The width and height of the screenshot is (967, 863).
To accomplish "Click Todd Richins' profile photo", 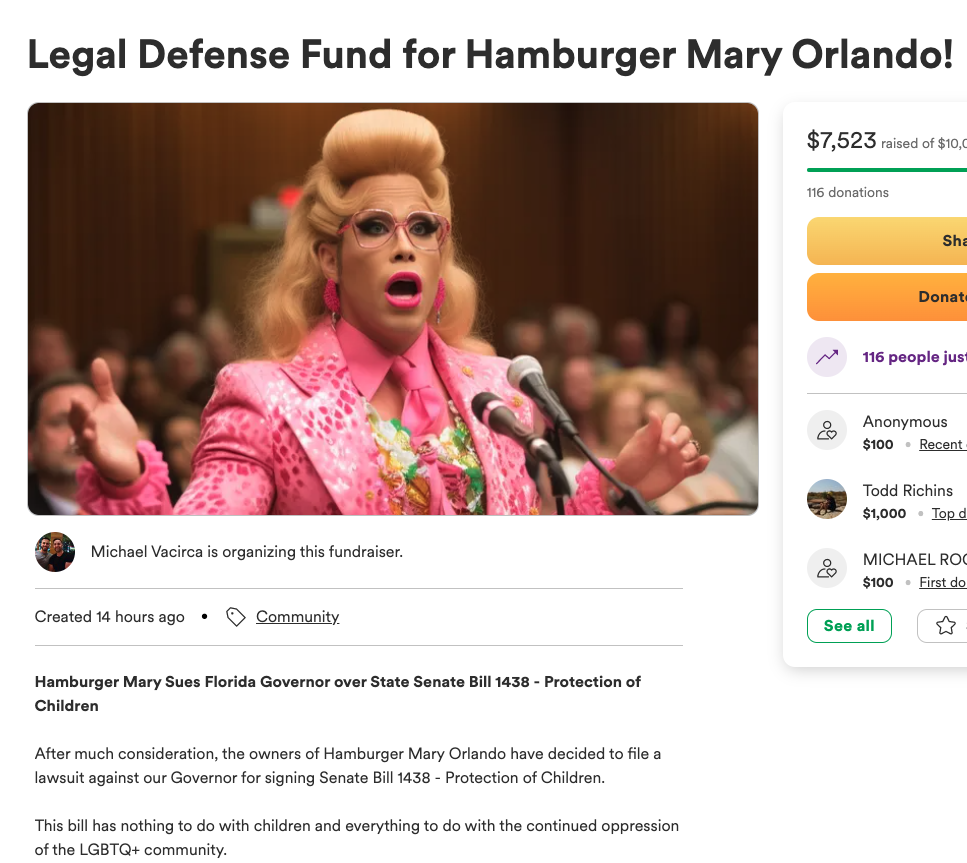I will pos(827,499).
